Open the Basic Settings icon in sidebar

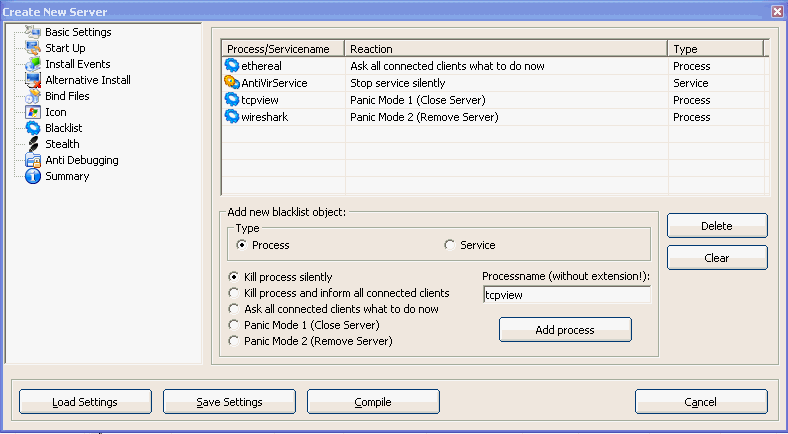coord(33,32)
